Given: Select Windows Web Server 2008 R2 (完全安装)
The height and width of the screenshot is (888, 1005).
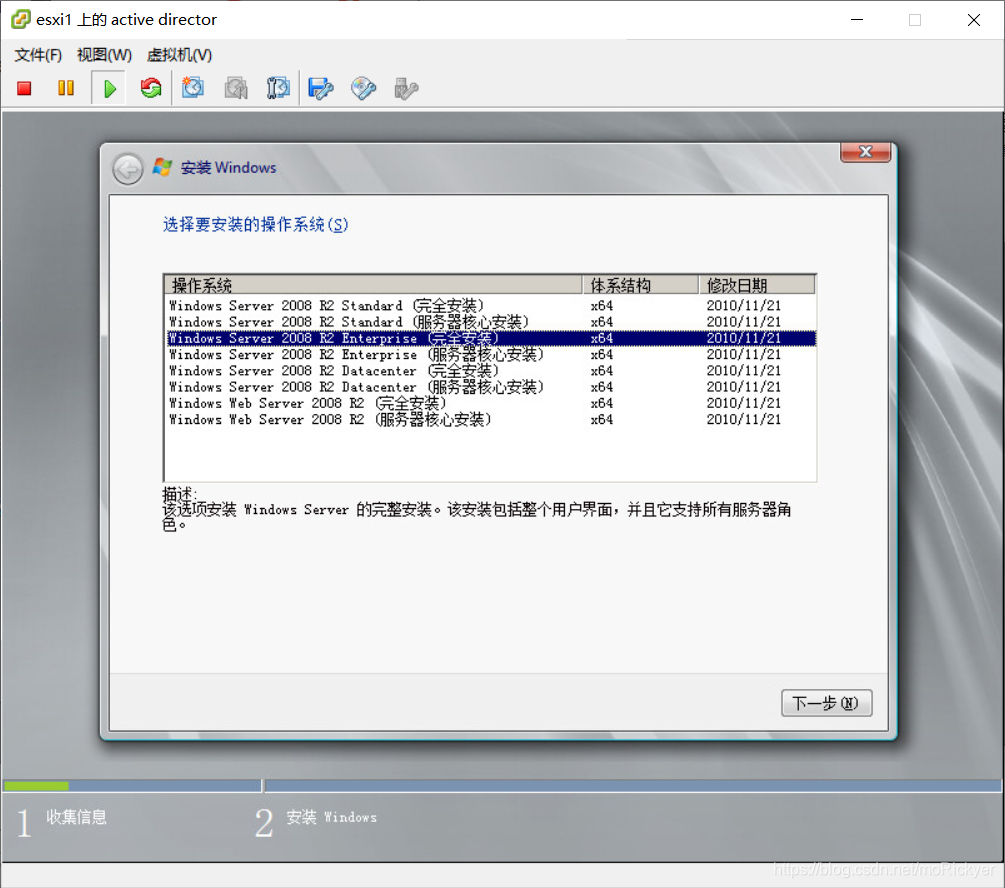Looking at the screenshot, I should pyautogui.click(x=490, y=403).
